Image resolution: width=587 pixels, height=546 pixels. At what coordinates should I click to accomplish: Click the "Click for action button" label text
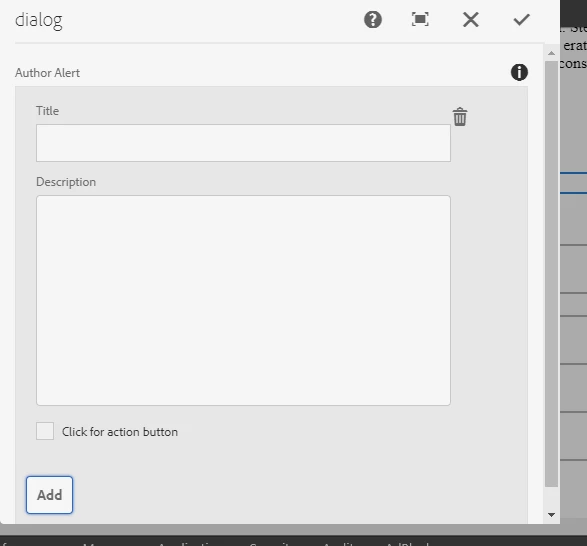point(120,432)
